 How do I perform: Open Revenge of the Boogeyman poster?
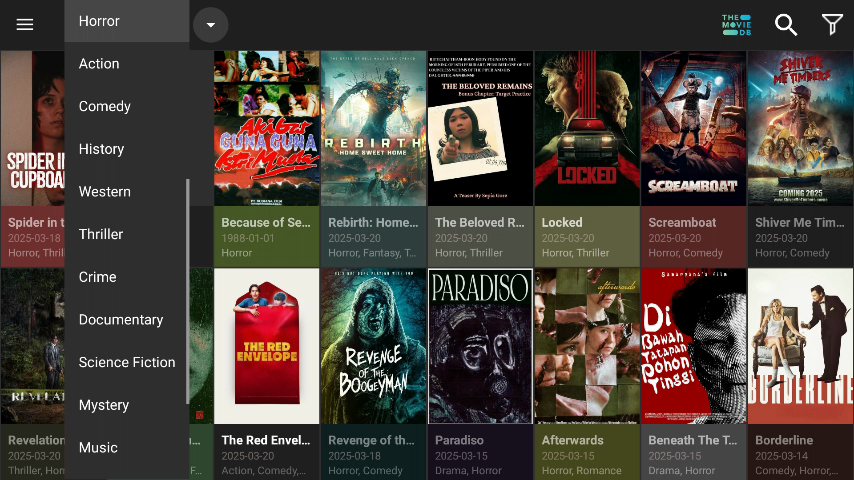click(x=373, y=346)
